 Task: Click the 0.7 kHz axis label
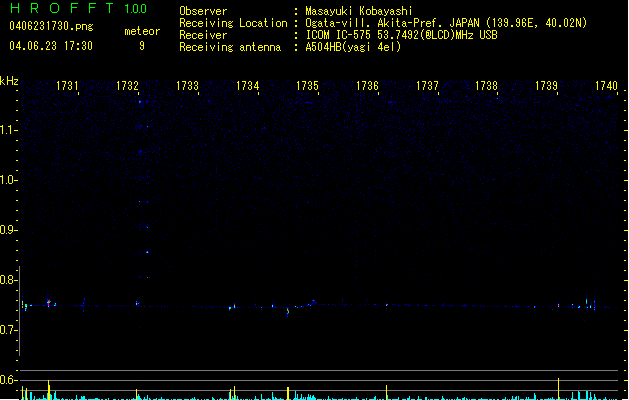point(8,330)
